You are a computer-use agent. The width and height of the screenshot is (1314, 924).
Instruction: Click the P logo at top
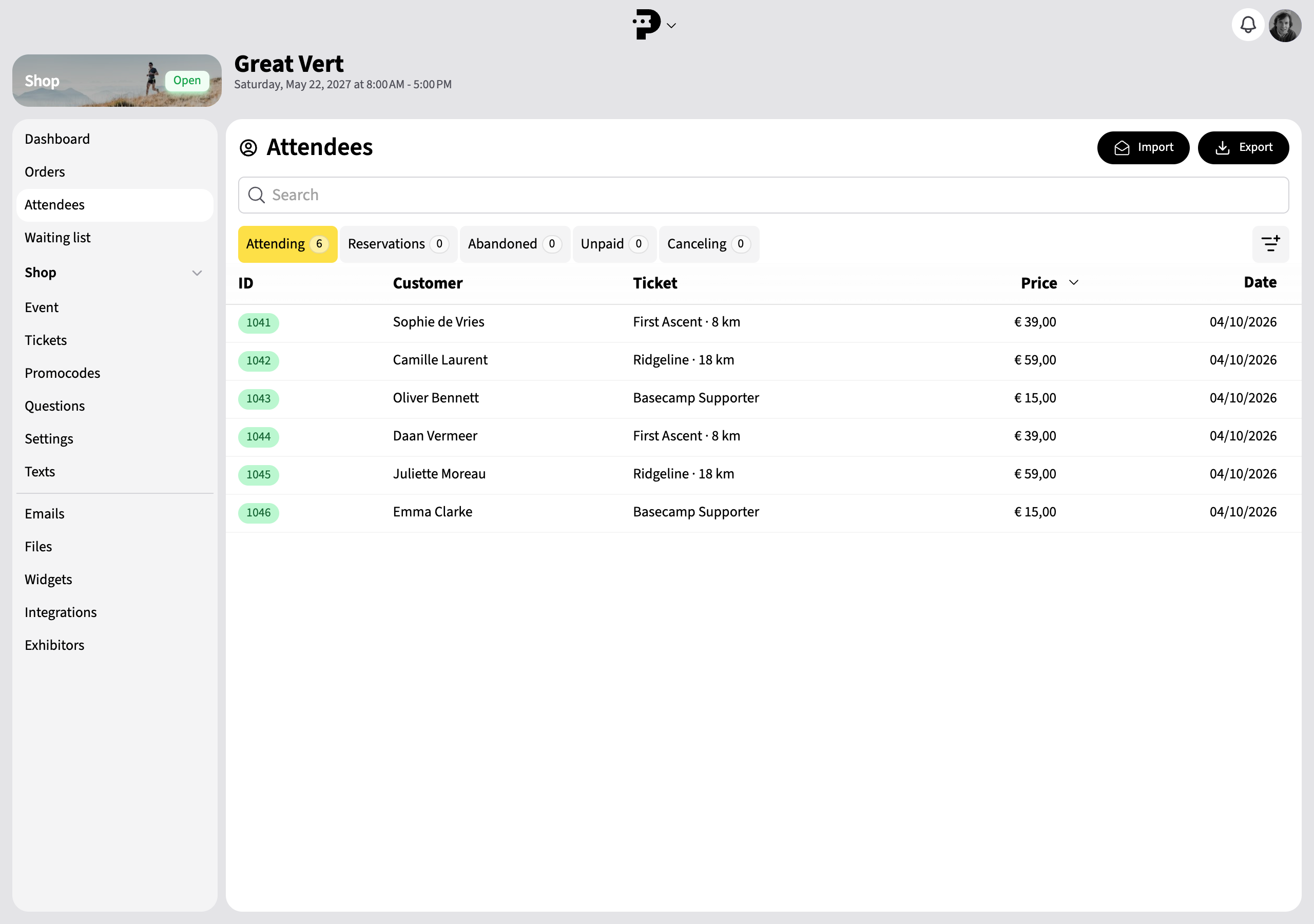point(646,25)
